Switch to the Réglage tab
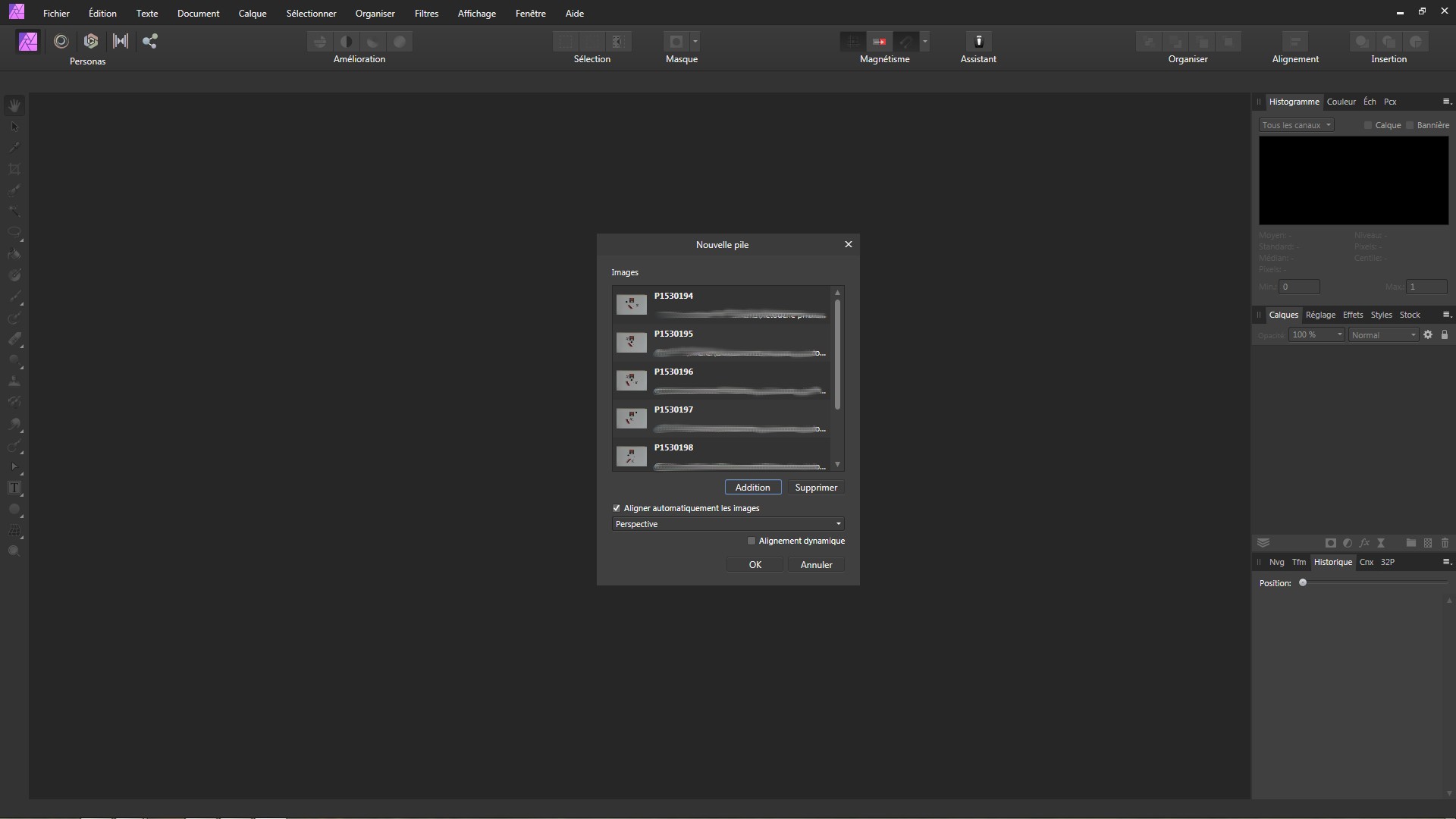The width and height of the screenshot is (1456, 819). (1320, 315)
